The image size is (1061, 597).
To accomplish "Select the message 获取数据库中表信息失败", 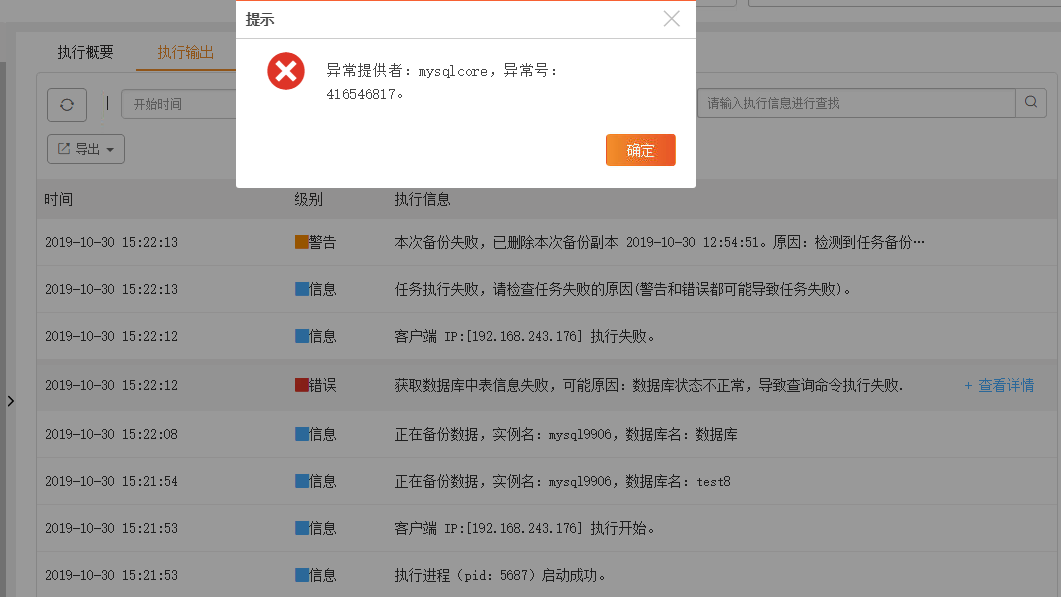I will pyautogui.click(x=648, y=385).
